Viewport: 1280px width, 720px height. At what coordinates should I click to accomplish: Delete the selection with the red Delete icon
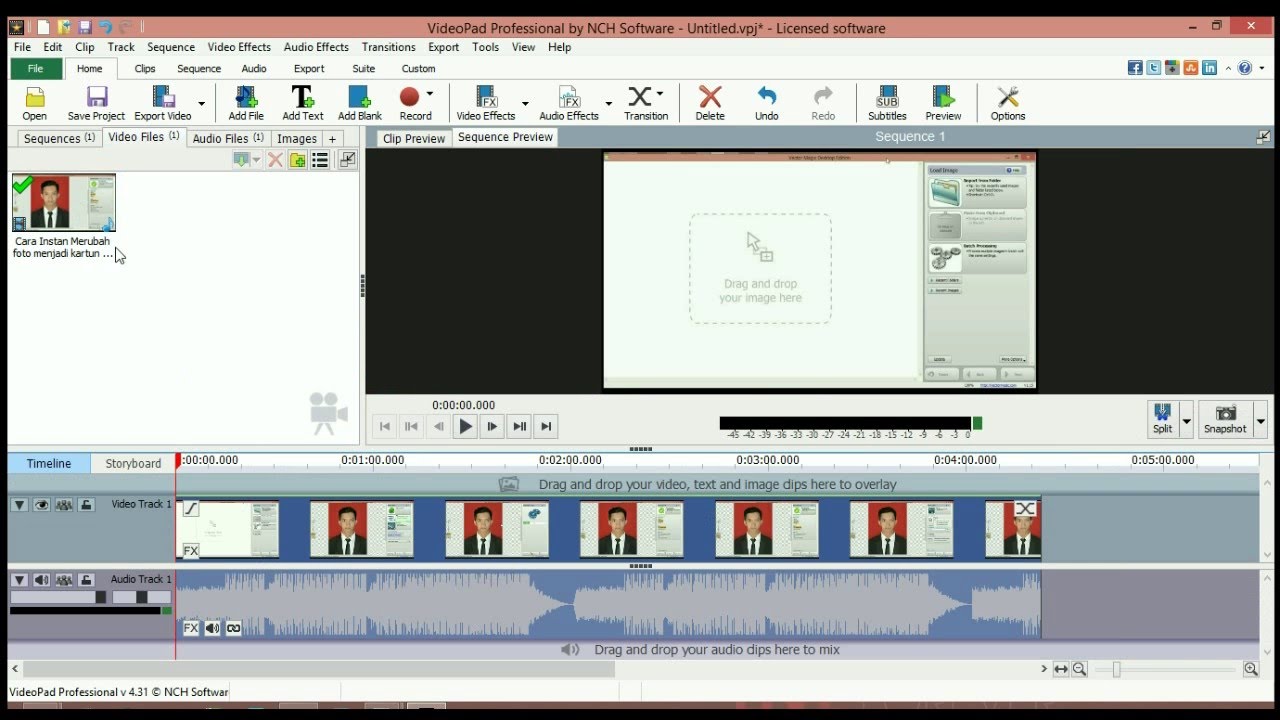(x=710, y=103)
